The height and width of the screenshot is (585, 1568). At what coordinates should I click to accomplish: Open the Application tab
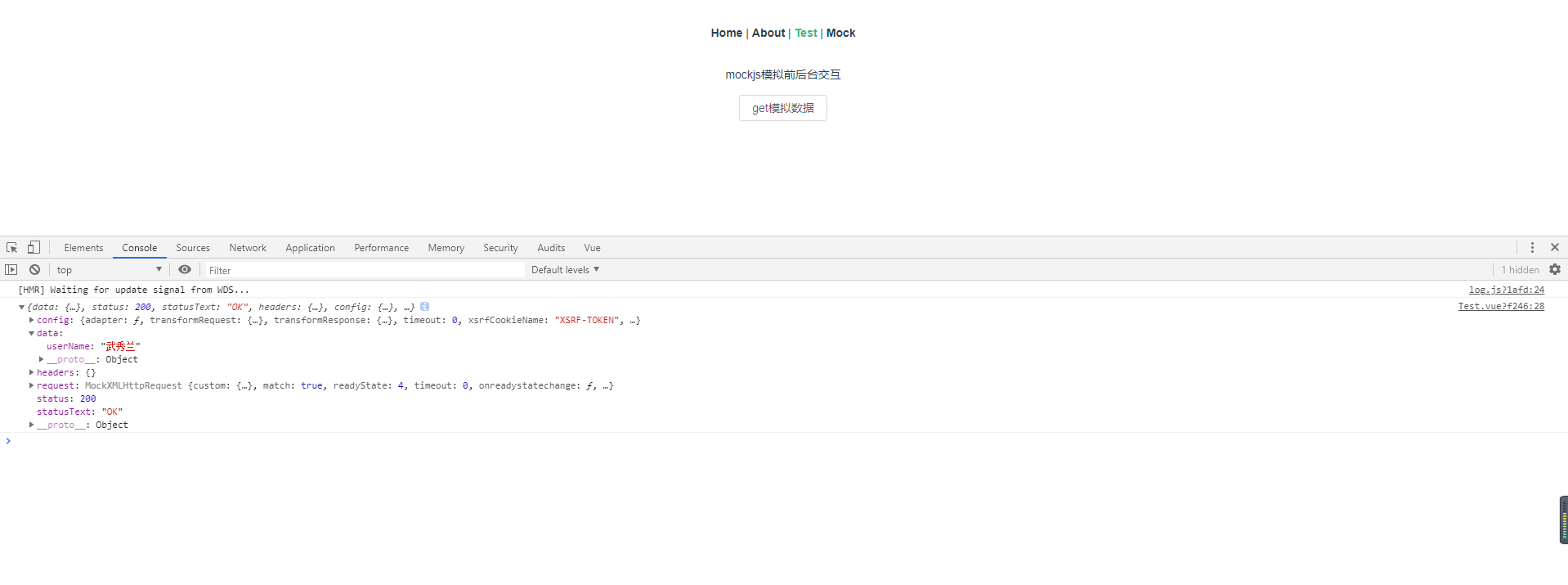[310, 247]
